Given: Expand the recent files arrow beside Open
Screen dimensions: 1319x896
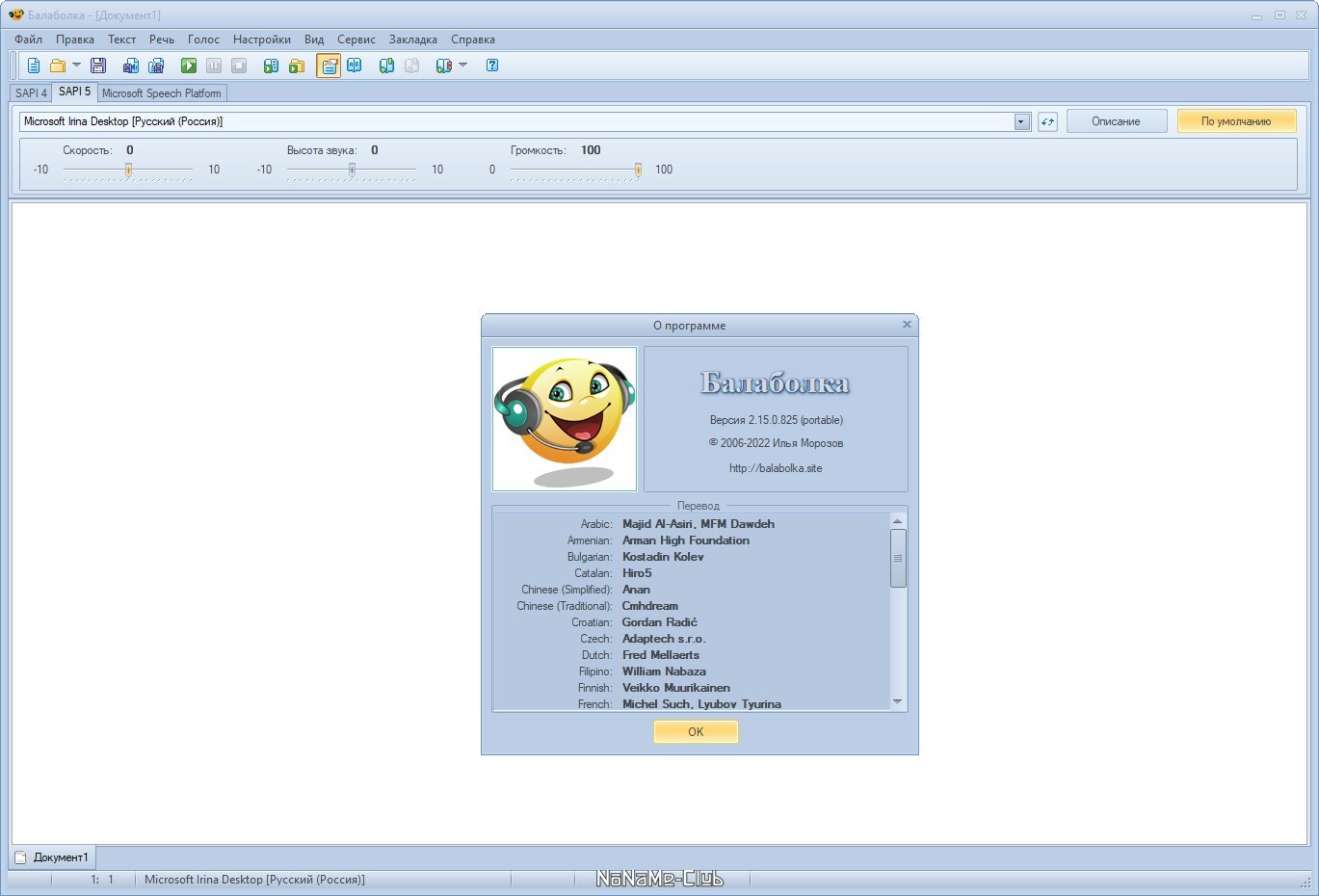Looking at the screenshot, I should (x=76, y=66).
